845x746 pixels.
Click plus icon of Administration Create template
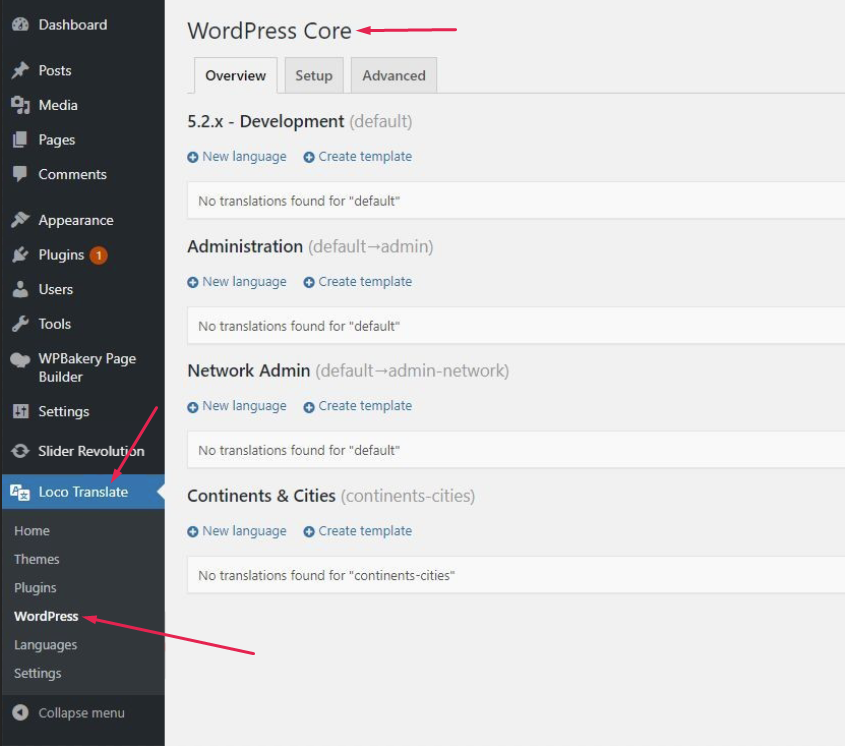click(x=309, y=282)
